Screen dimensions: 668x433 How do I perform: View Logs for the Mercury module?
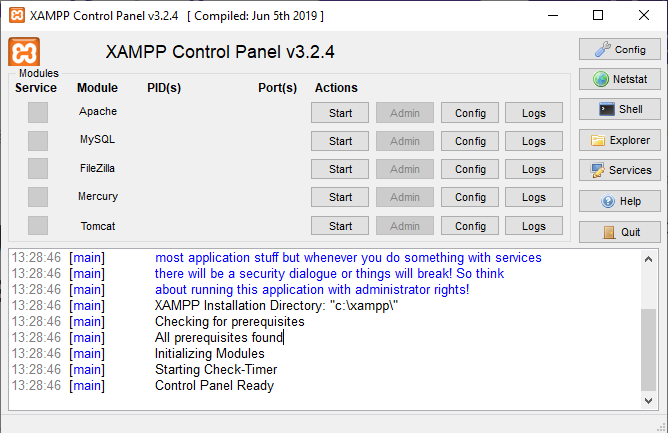pos(534,197)
